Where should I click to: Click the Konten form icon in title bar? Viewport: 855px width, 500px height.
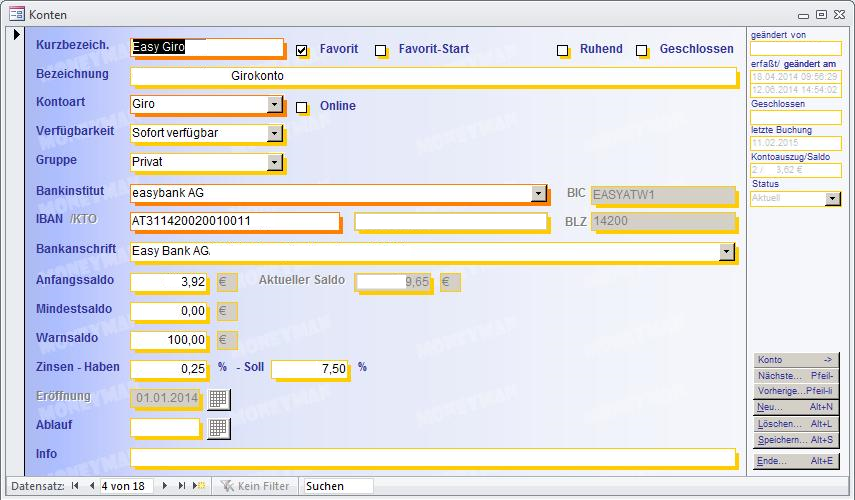[x=16, y=14]
